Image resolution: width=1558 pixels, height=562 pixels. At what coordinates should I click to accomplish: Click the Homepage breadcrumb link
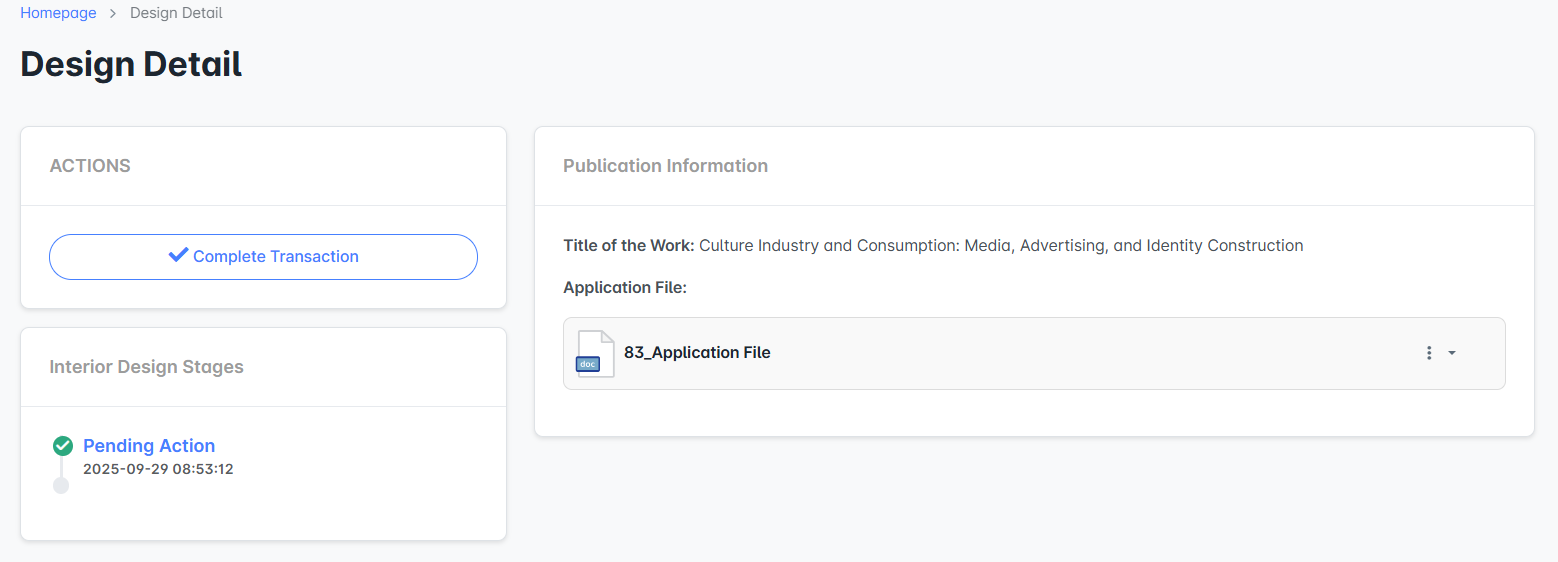[x=58, y=13]
